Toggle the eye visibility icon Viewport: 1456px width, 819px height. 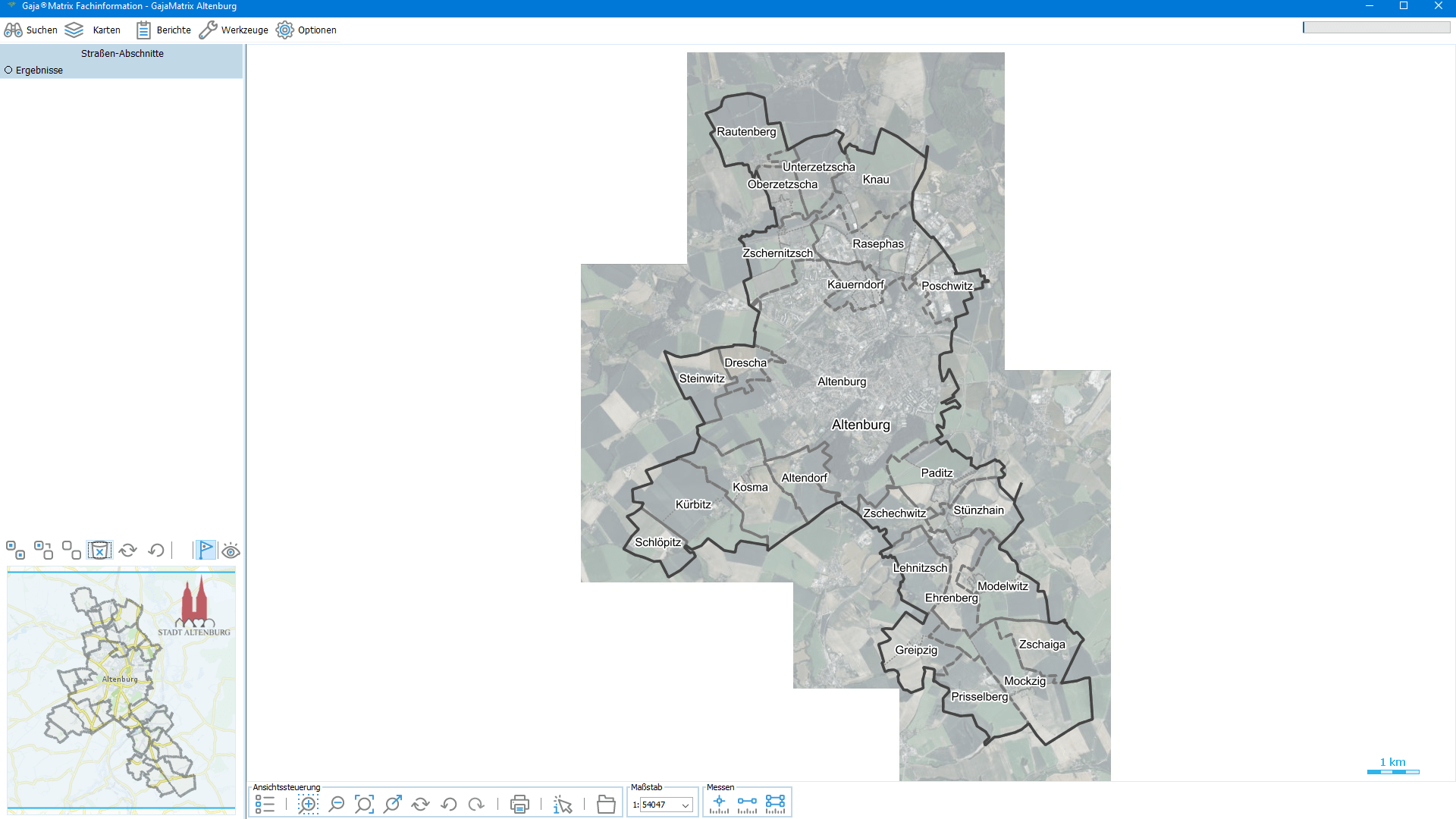(231, 551)
